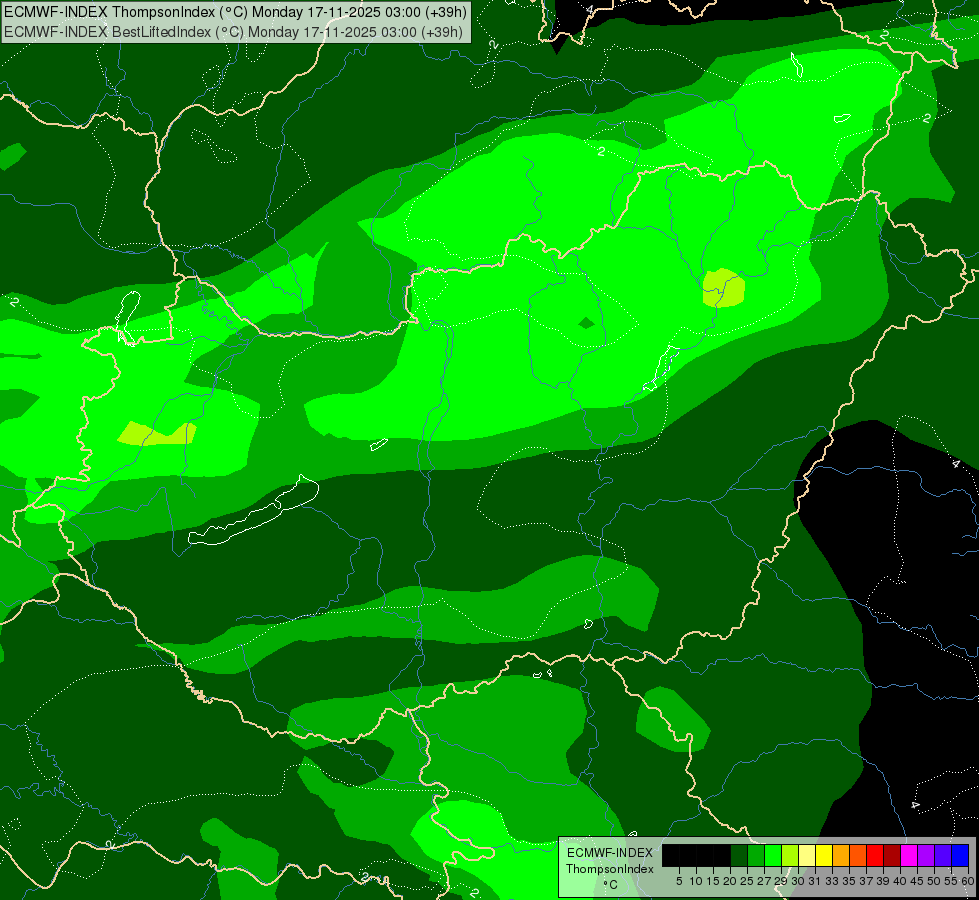979x900 pixels.
Task: Click the medium green 25–27 legend swatch
Action: pyautogui.click(x=756, y=856)
